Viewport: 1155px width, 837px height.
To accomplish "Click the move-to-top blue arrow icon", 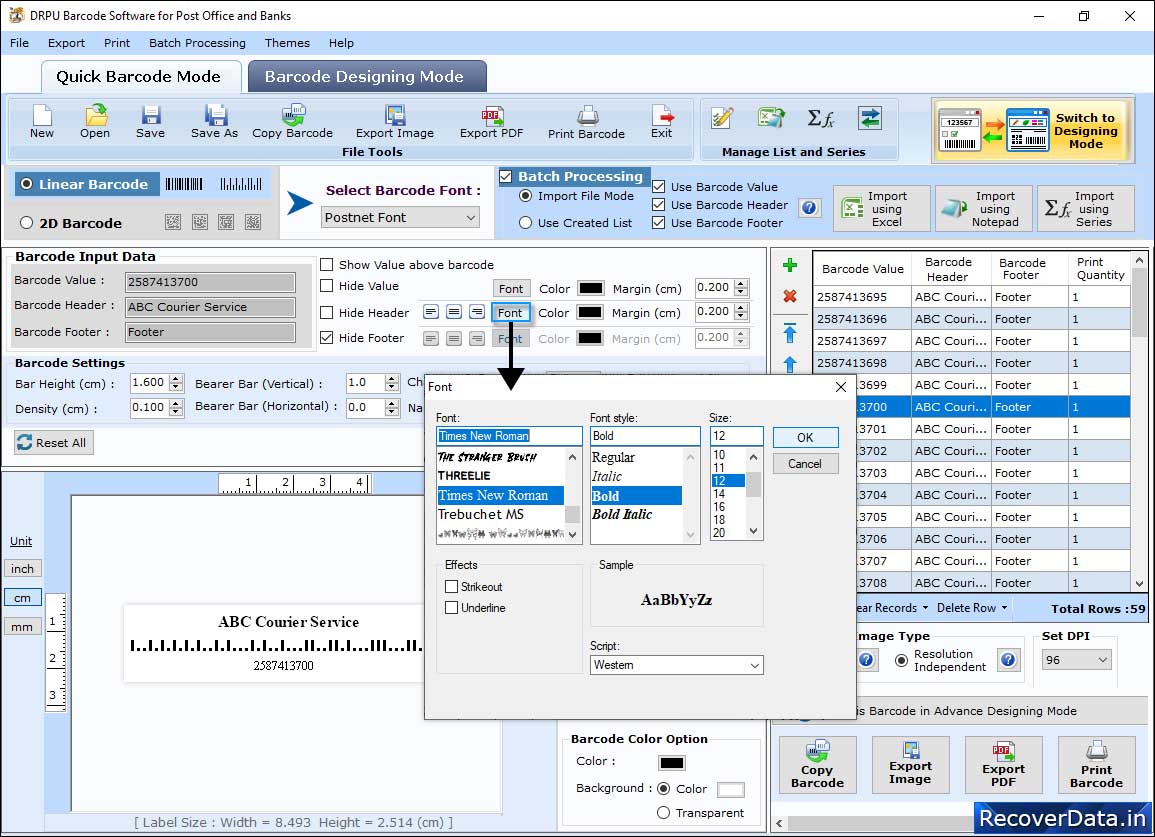I will click(x=790, y=333).
